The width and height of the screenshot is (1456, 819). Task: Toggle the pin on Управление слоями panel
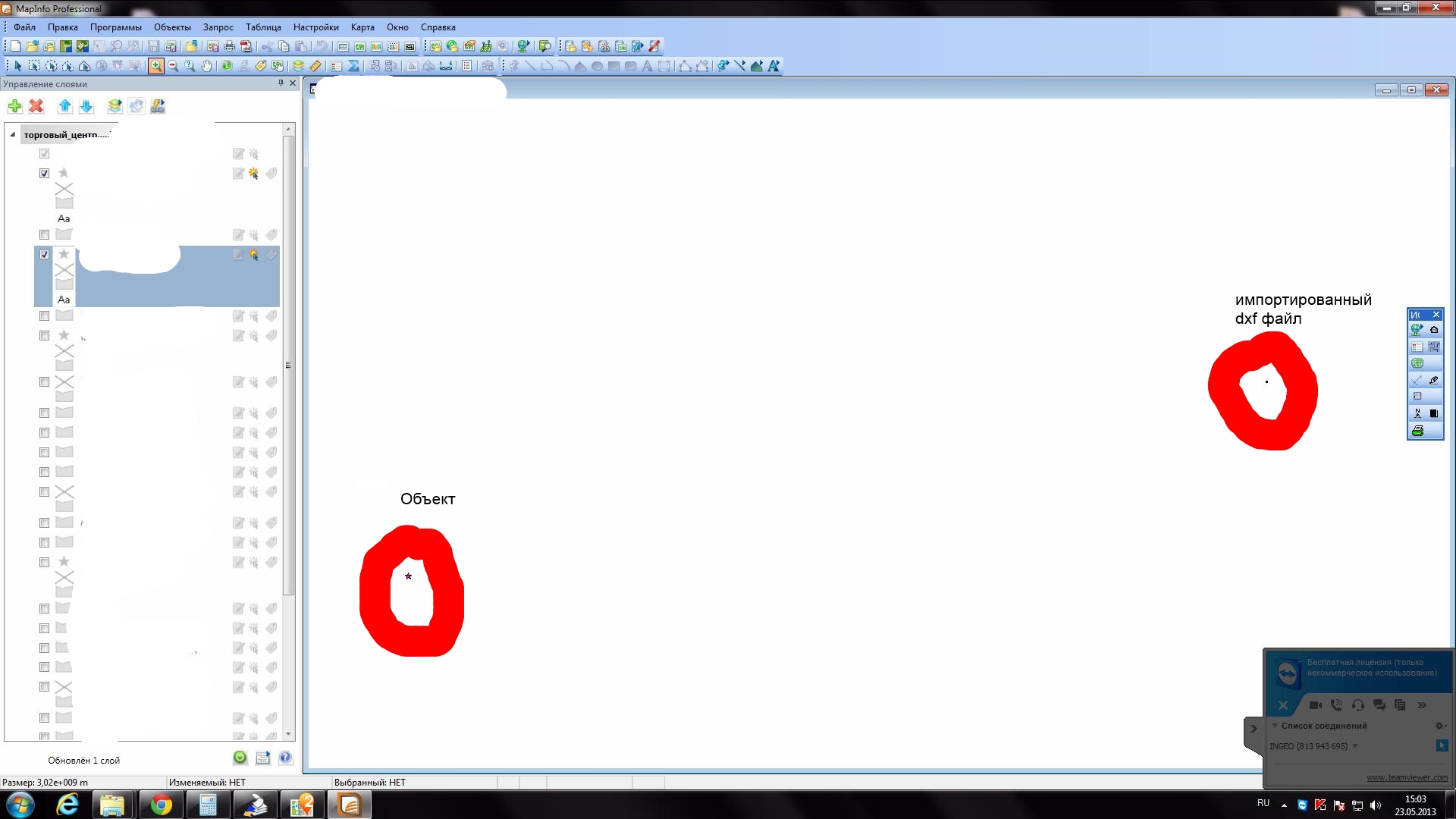[280, 83]
